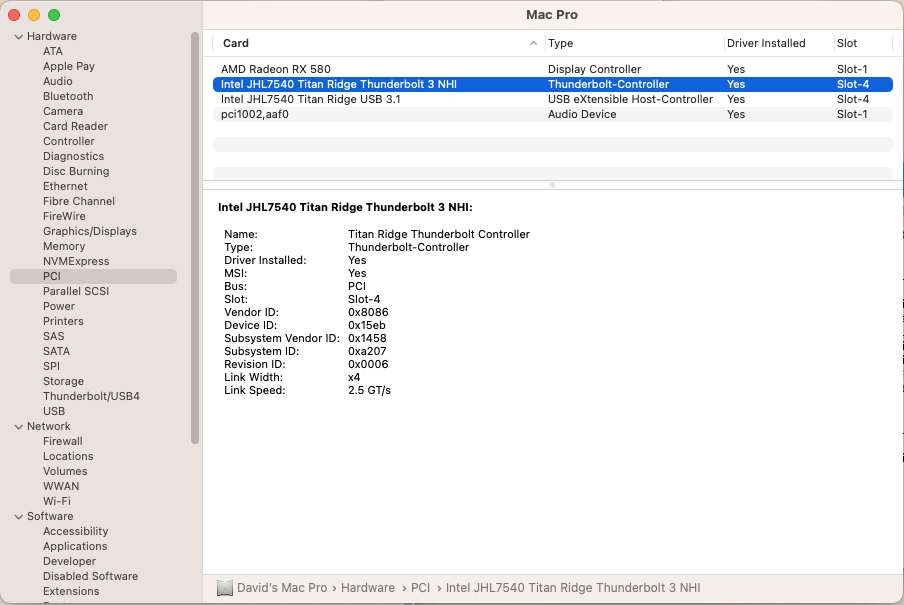The height and width of the screenshot is (605, 904).
Task: Click the Vendor ID value 0x8086
Action: tap(368, 312)
